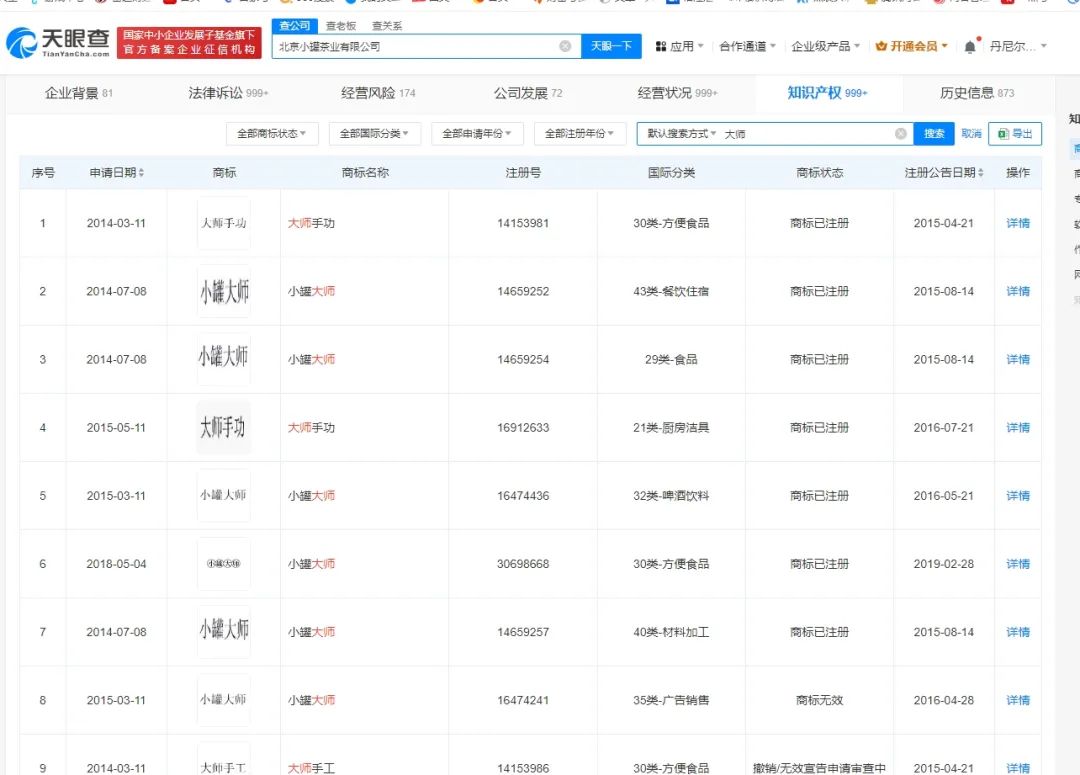This screenshot has height=775, width=1080.
Task: Open the notification bell
Action: pos(970,46)
